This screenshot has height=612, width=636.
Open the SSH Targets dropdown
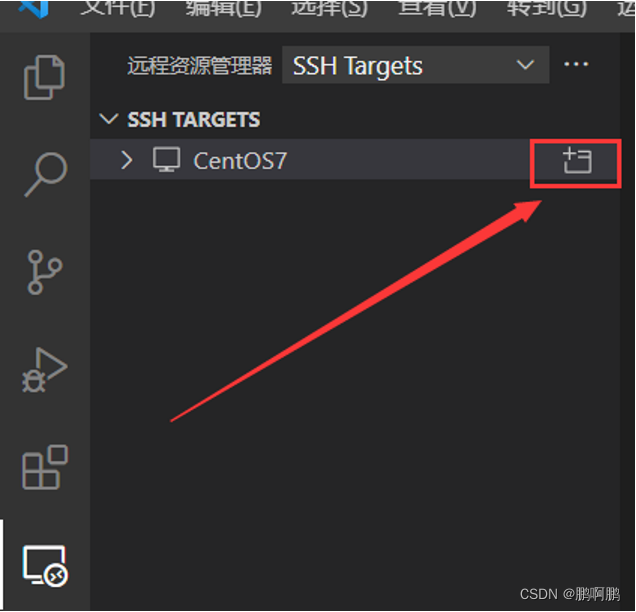pyautogui.click(x=416, y=65)
